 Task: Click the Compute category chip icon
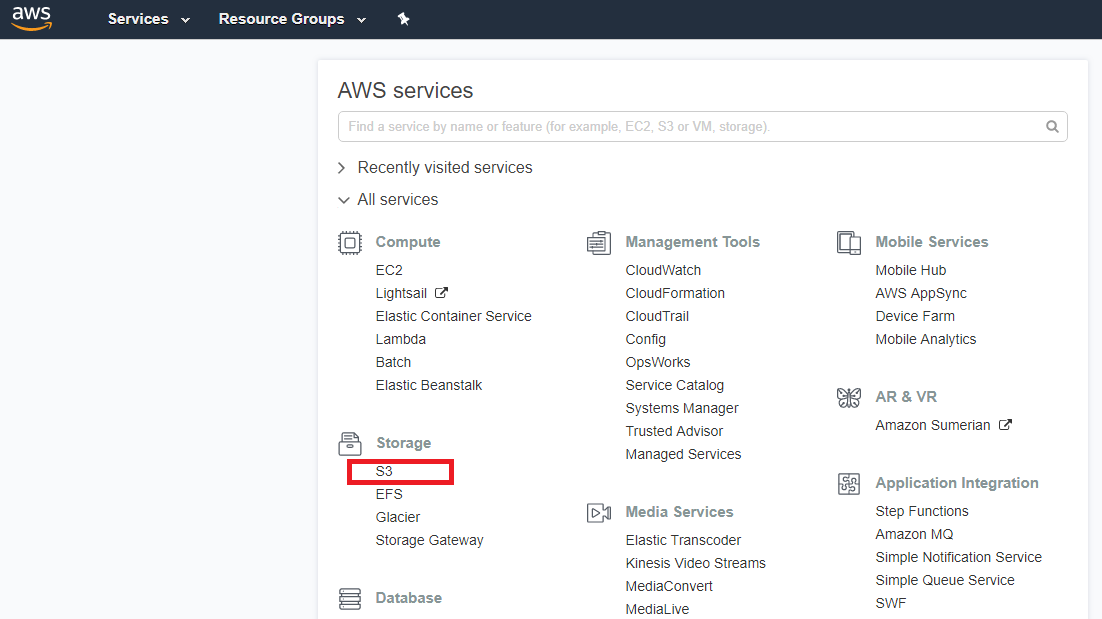pyautogui.click(x=349, y=243)
